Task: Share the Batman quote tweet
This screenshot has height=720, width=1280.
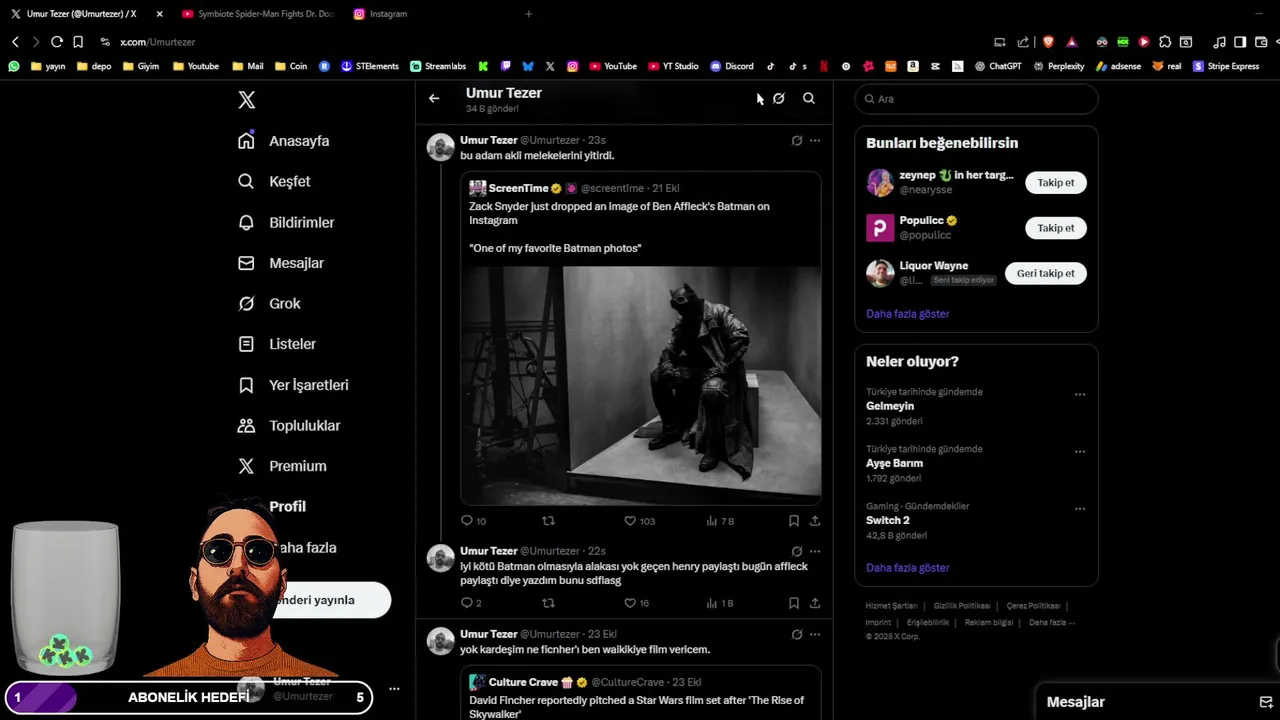Action: point(815,521)
